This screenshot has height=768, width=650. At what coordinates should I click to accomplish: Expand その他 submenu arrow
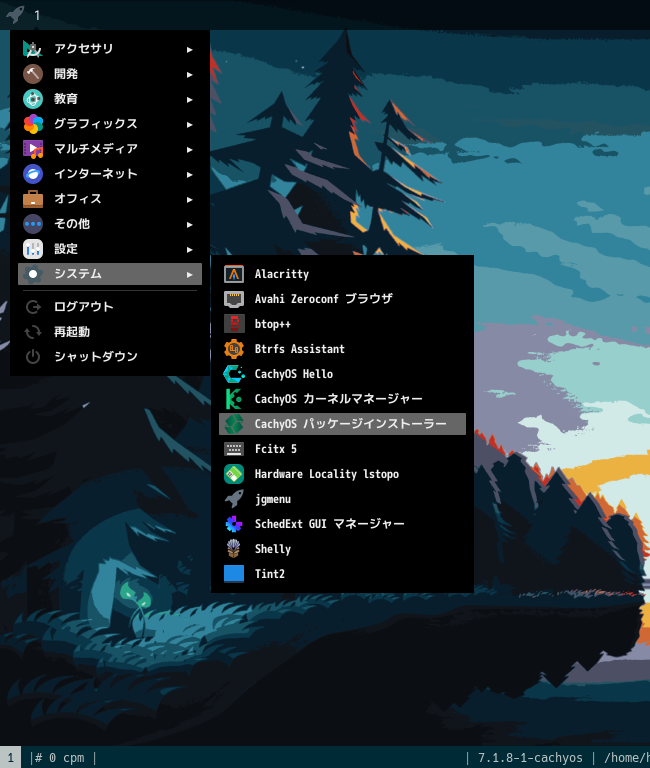pyautogui.click(x=190, y=224)
